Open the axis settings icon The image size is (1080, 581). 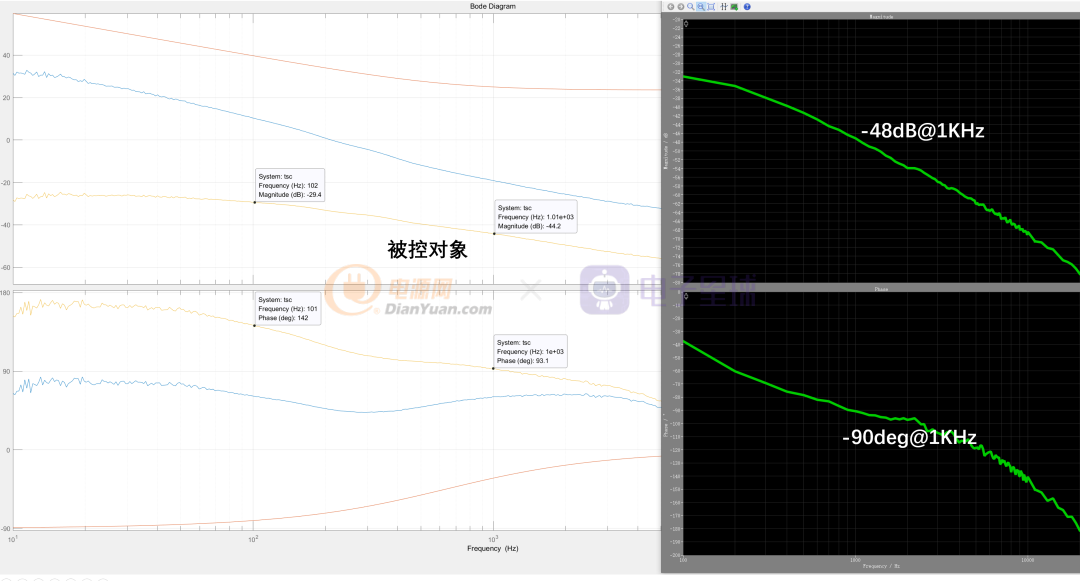click(724, 7)
